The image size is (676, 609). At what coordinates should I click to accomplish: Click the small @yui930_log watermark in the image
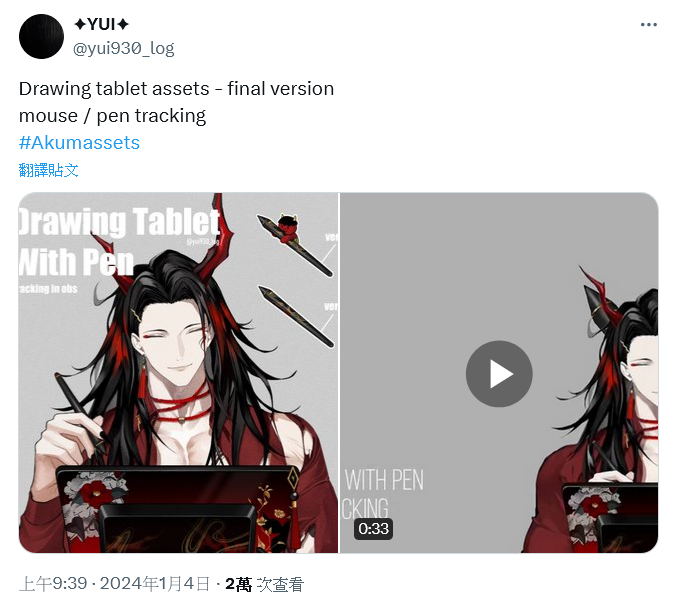[x=203, y=241]
